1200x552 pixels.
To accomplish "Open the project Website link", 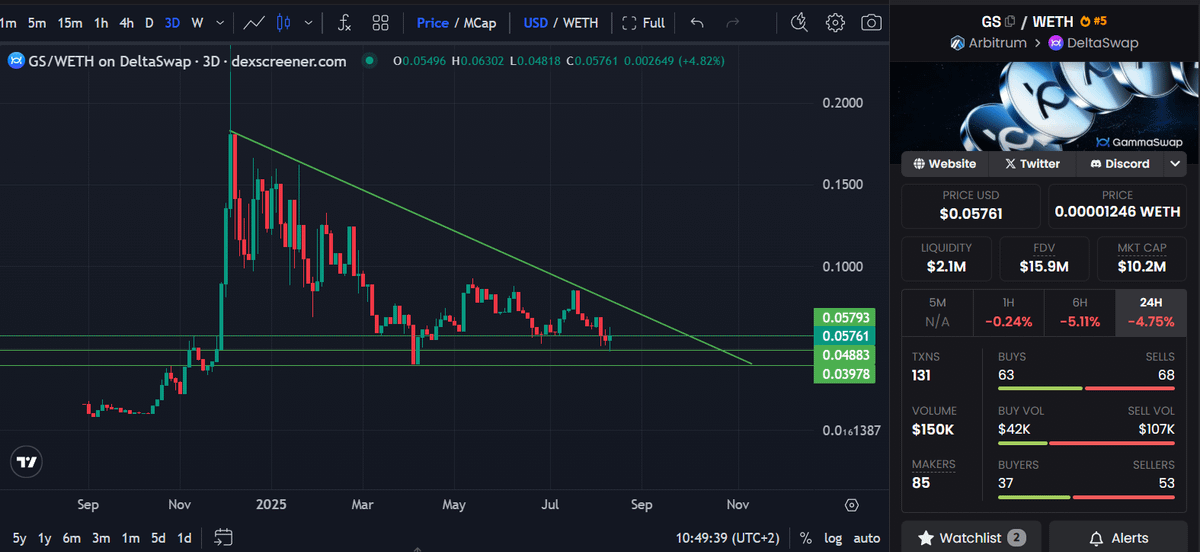I will [x=945, y=163].
